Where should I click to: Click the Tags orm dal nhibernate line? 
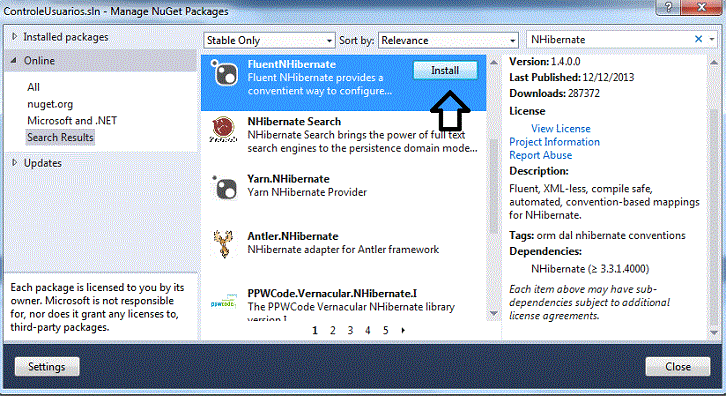597,235
